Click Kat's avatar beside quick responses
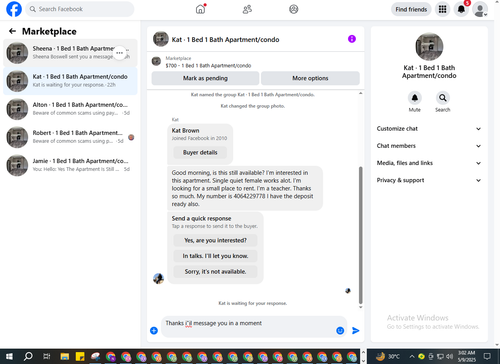This screenshot has height=364, width=500. pos(158,278)
